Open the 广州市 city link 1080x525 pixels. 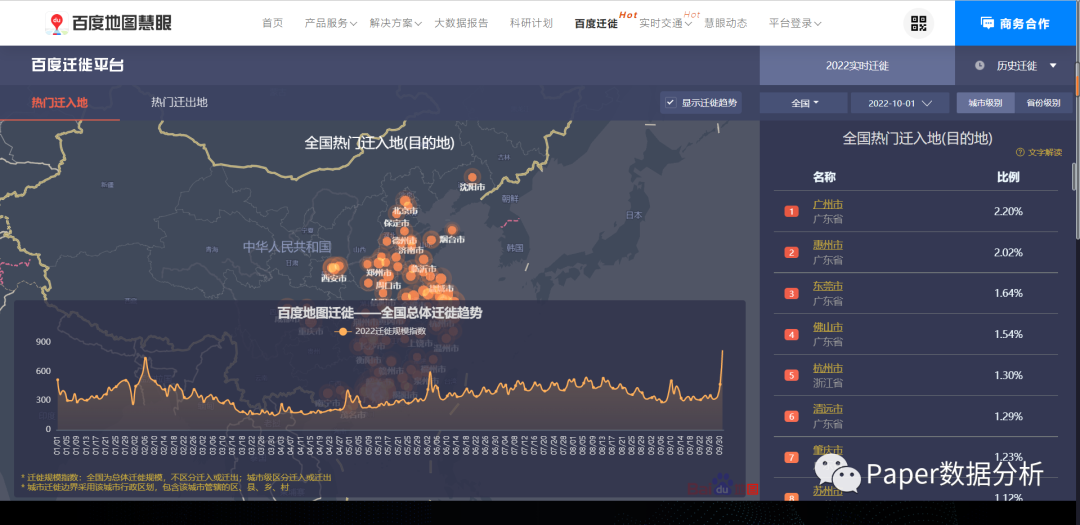pos(828,205)
